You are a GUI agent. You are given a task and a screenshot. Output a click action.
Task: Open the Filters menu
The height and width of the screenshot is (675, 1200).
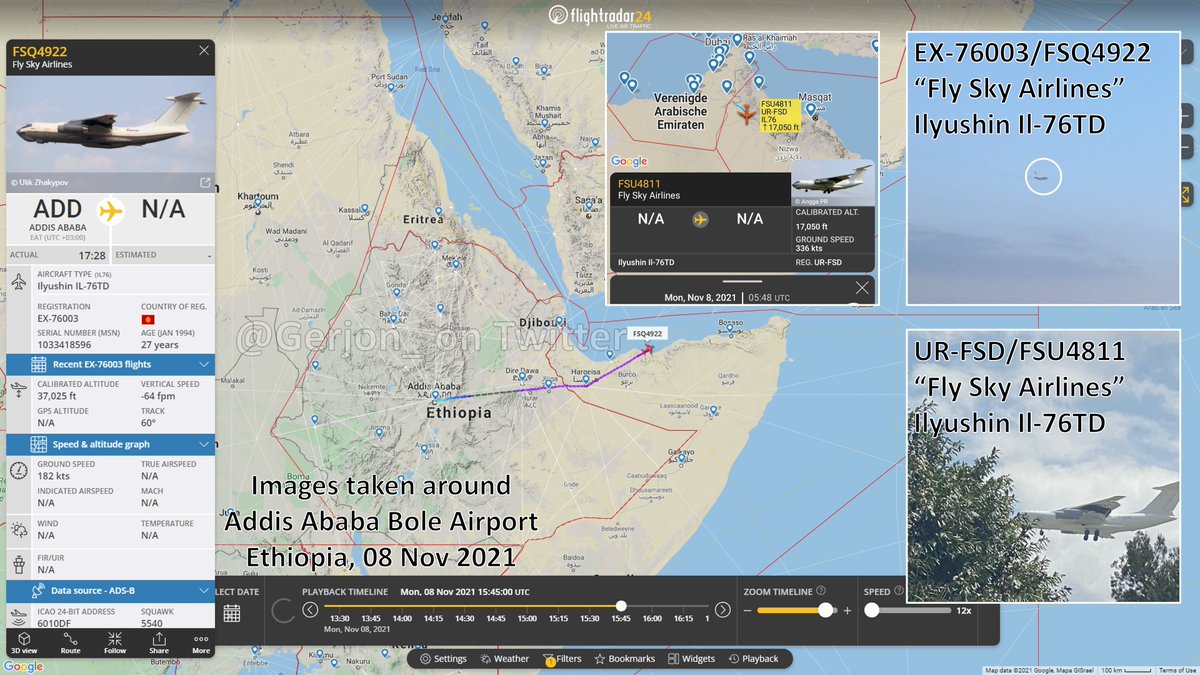563,659
